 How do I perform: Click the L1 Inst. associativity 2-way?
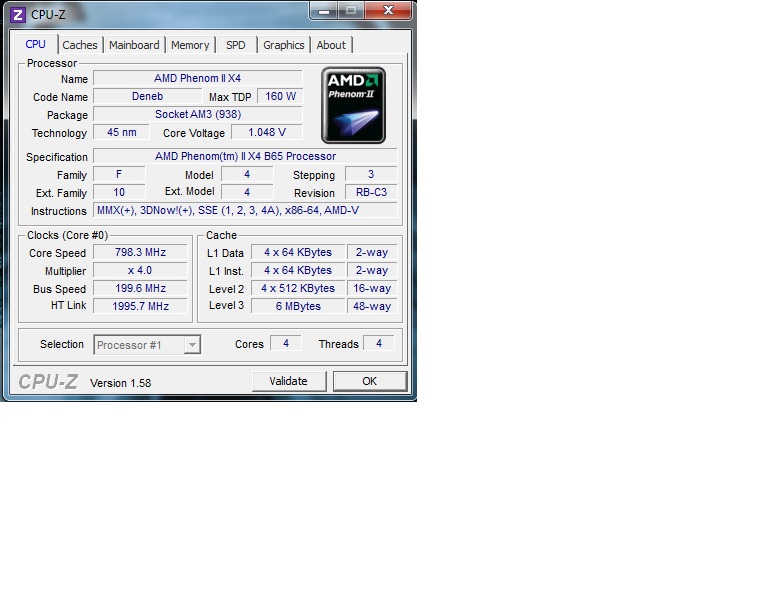tap(372, 270)
